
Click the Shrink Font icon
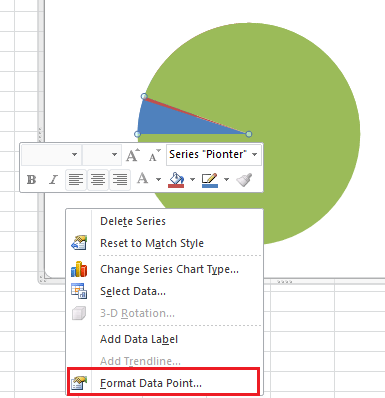pos(154,155)
